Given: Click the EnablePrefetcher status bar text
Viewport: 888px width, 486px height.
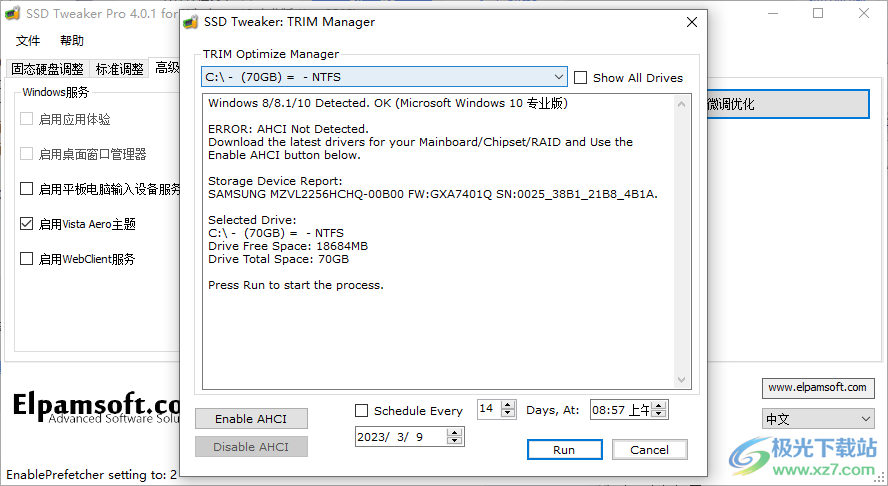Looking at the screenshot, I should 92,475.
